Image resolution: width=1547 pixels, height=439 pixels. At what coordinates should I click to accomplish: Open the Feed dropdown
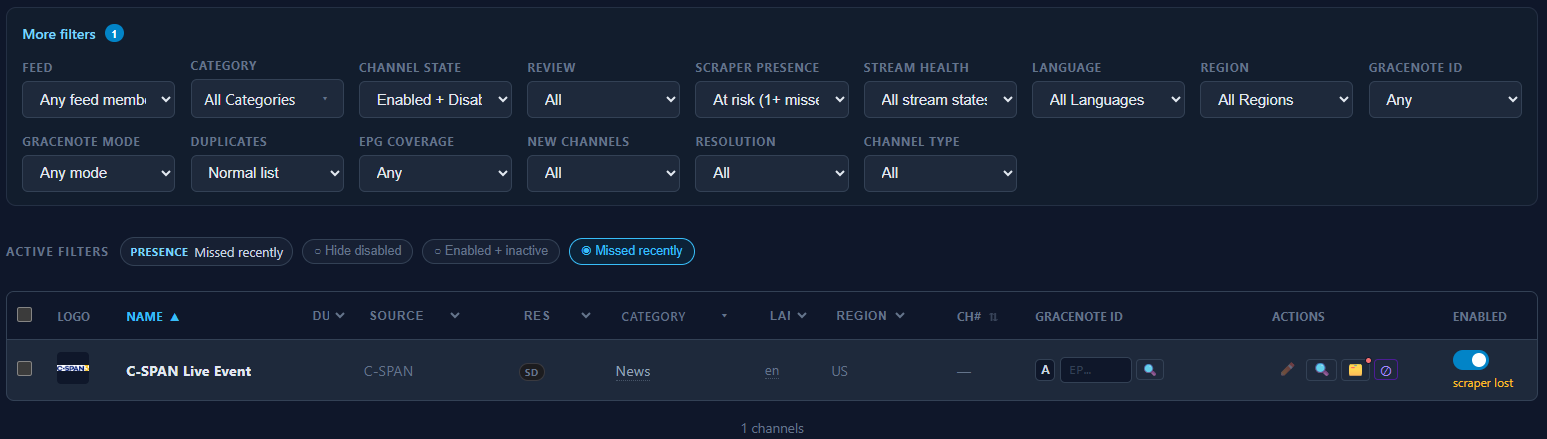point(99,100)
